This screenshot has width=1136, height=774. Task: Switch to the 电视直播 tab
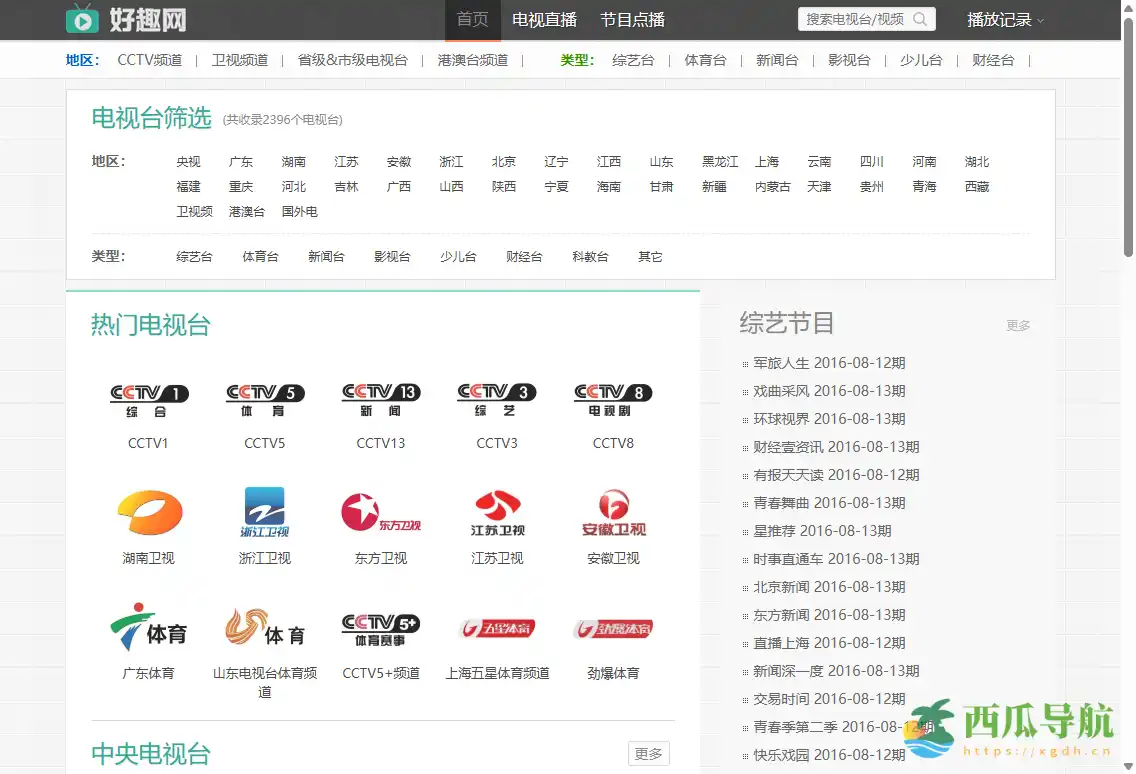[544, 19]
